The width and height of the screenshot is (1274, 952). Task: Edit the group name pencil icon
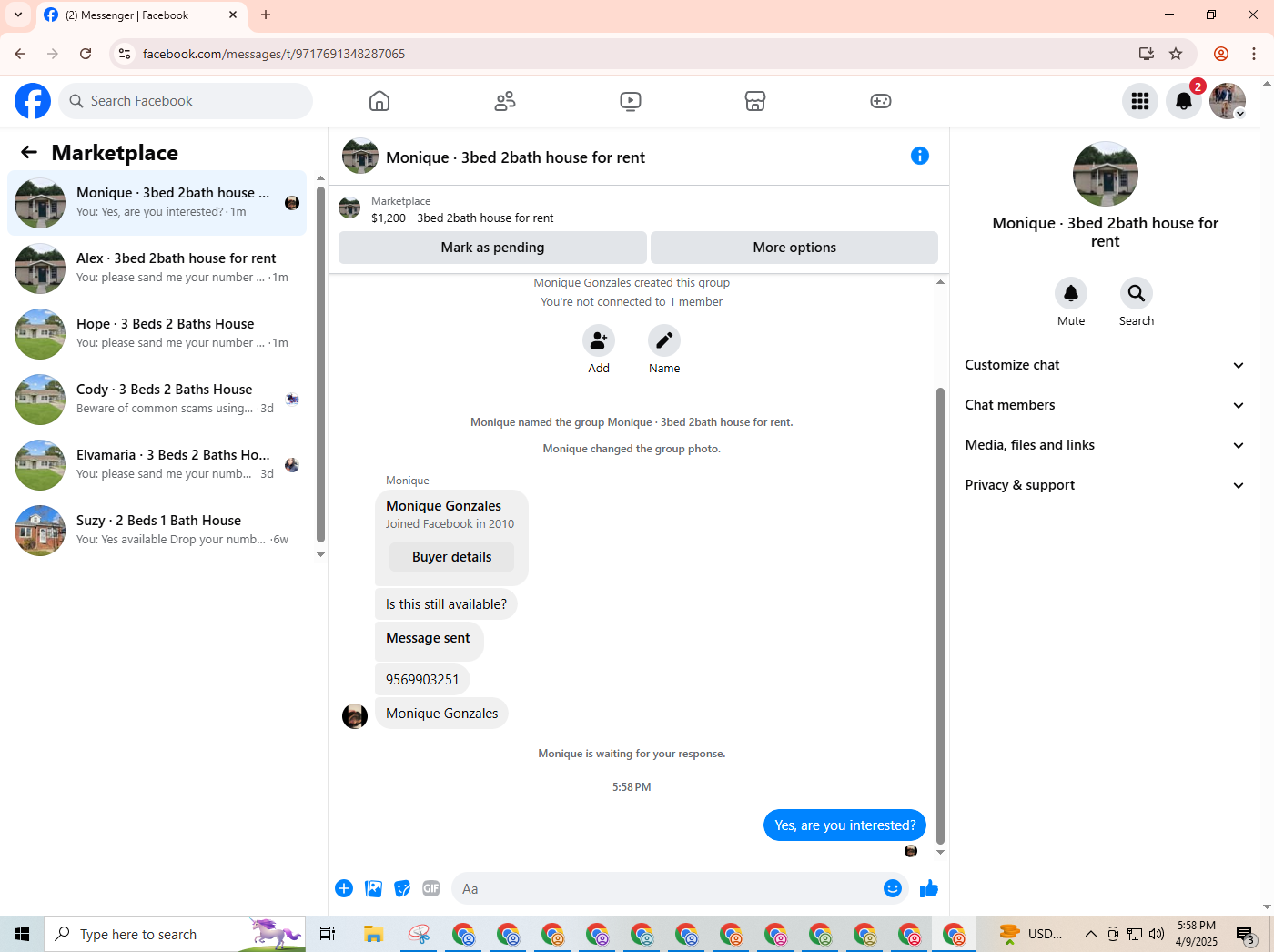tap(664, 340)
